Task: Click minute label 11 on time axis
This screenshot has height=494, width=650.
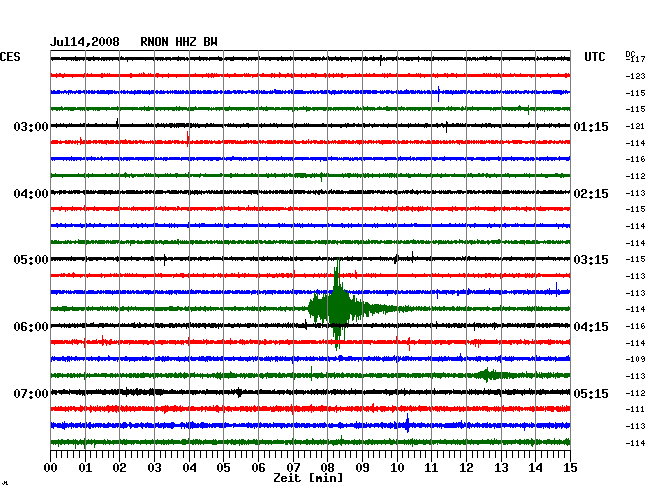Action: pos(431,467)
